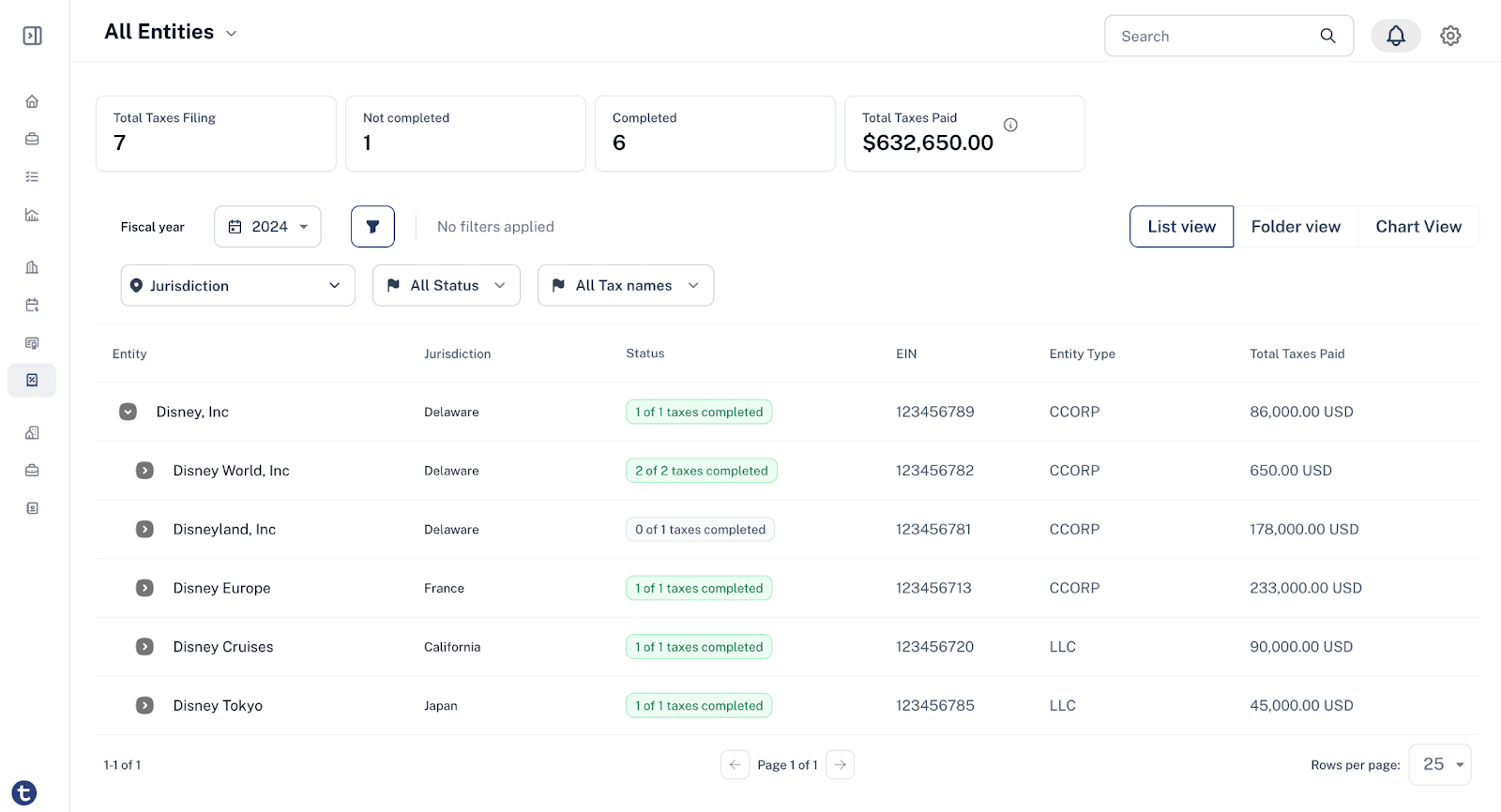This screenshot has width=1501, height=812.
Task: Click the info icon beside Total Taxes Paid
Action: (1010, 125)
